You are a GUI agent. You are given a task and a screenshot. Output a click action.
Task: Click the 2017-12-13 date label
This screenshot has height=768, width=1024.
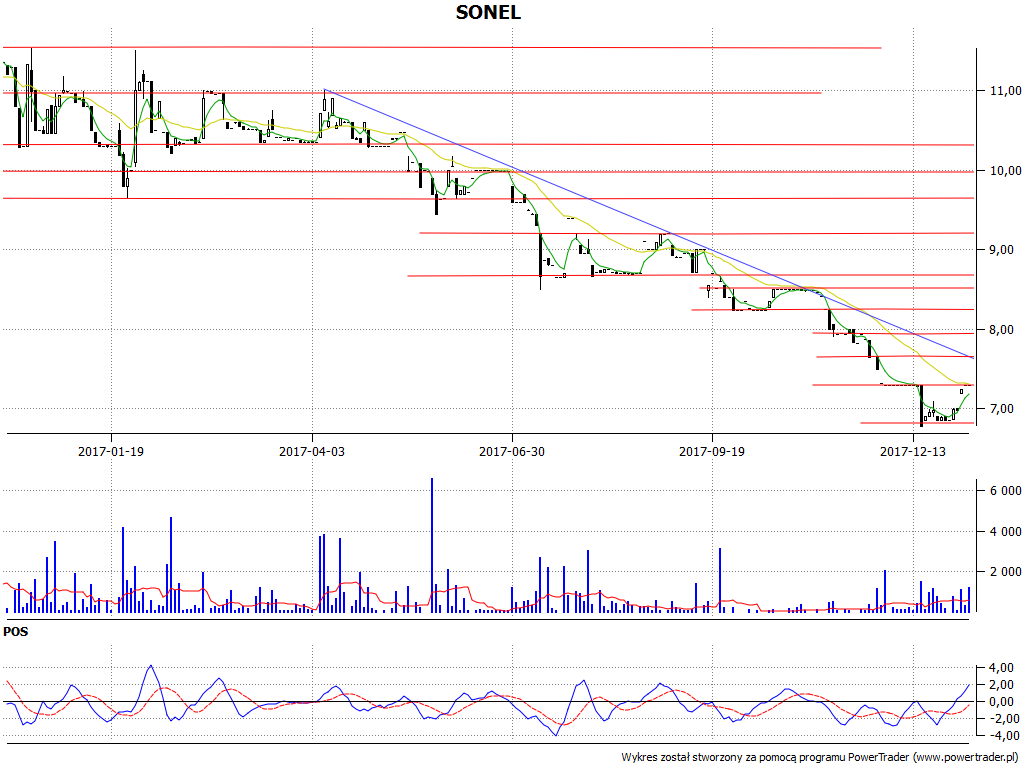click(x=912, y=451)
